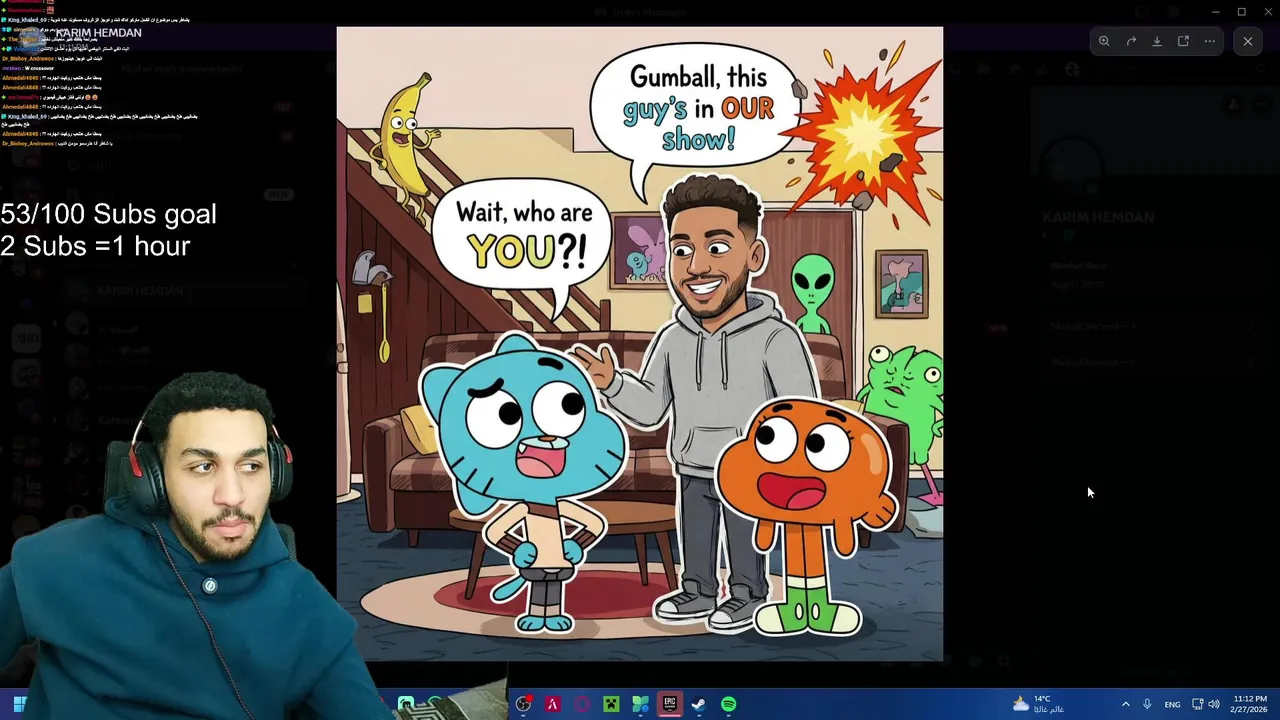
Task: Expand the hidden system tray icons chevron
Action: [x=1125, y=704]
